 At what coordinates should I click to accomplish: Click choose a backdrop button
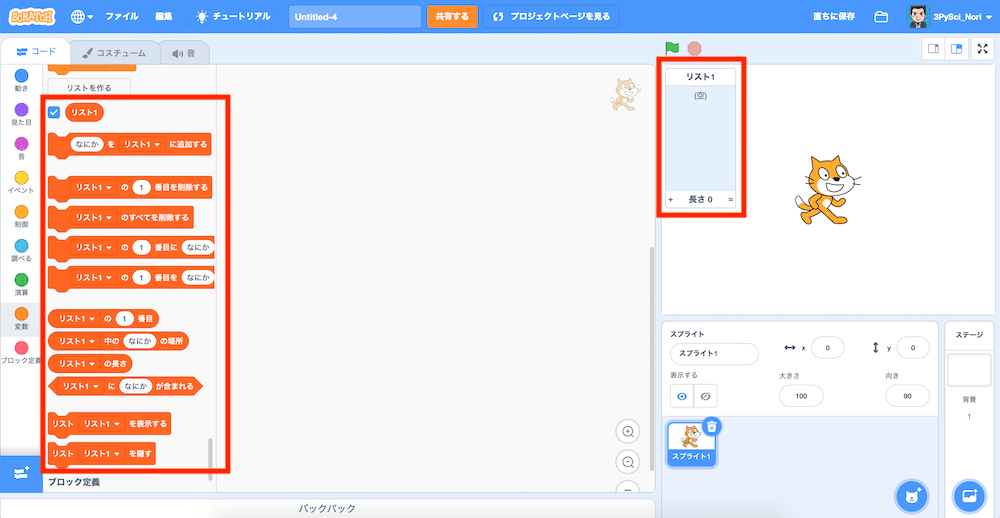tap(969, 495)
